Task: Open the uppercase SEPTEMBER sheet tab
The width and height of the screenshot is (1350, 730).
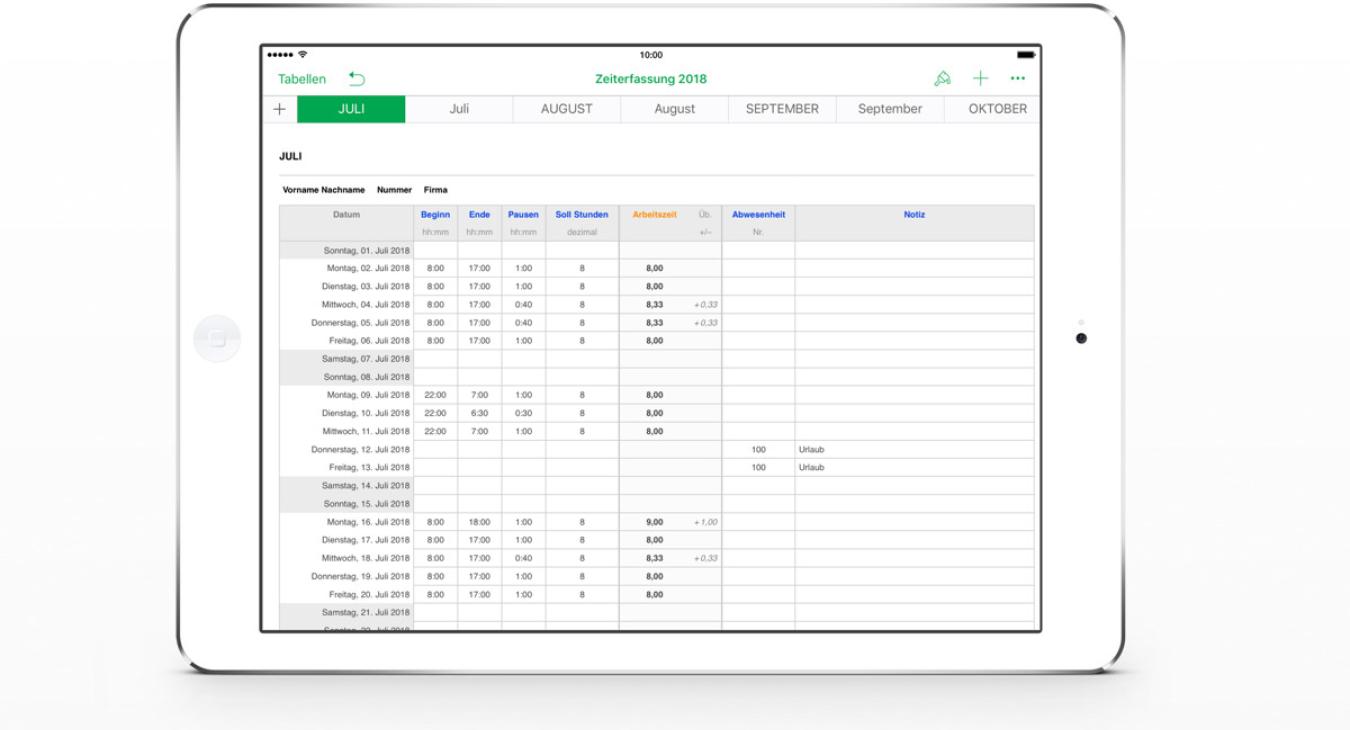Action: [782, 109]
